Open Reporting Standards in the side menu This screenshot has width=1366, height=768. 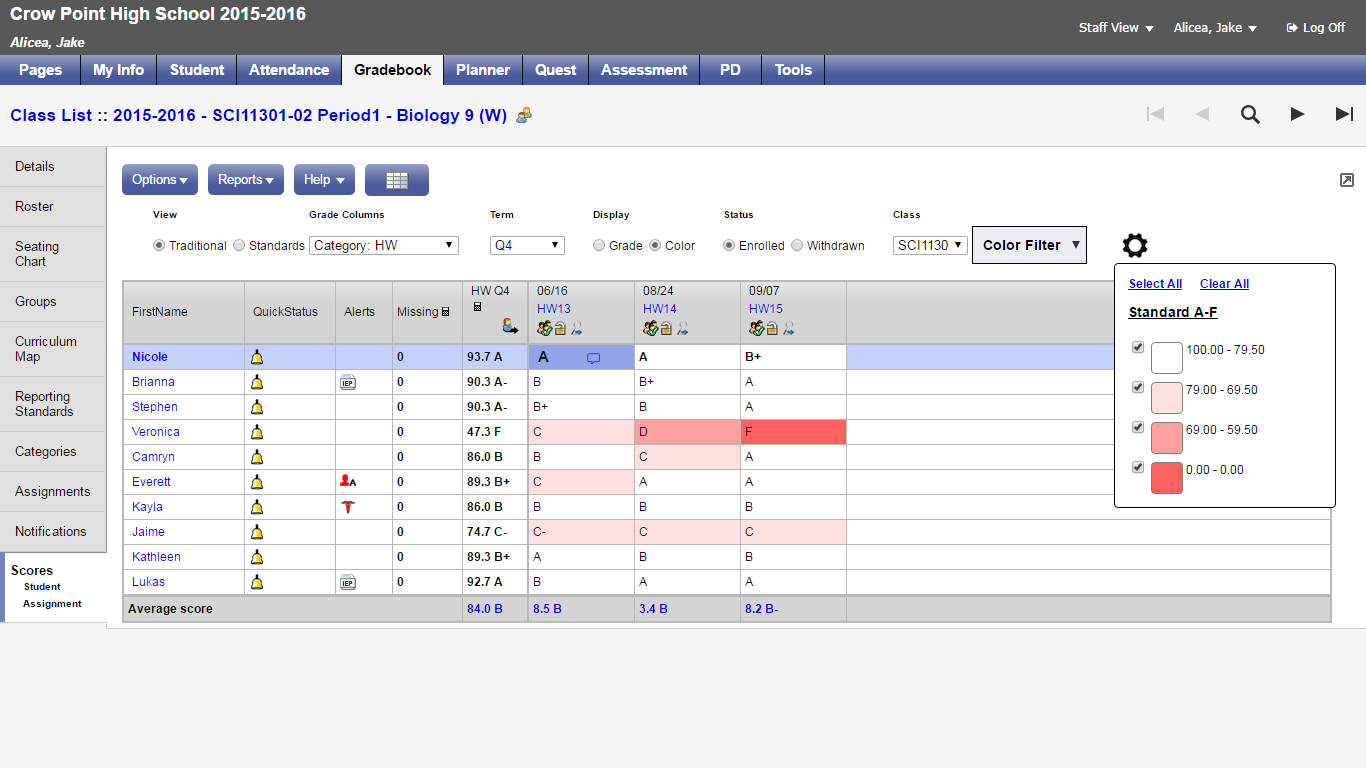(53, 404)
